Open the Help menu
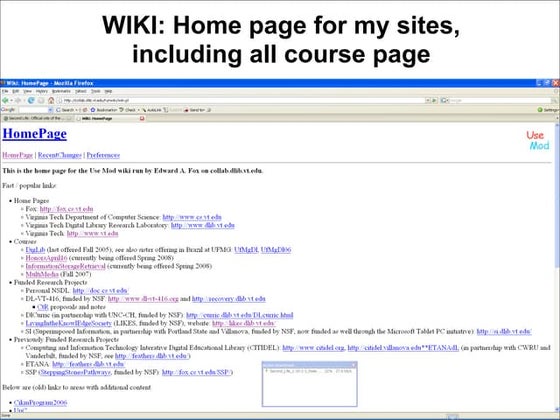Viewport: 560px width, 420px height. pyautogui.click(x=108, y=91)
